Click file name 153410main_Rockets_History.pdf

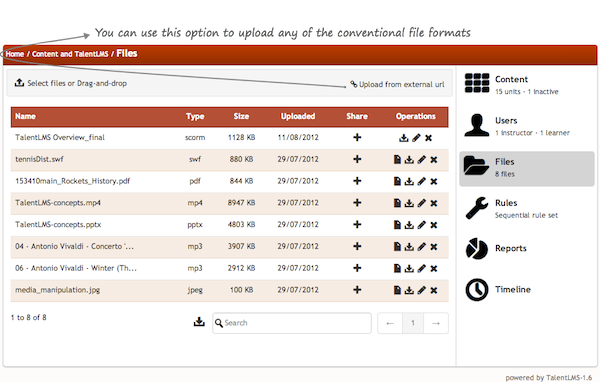73,181
